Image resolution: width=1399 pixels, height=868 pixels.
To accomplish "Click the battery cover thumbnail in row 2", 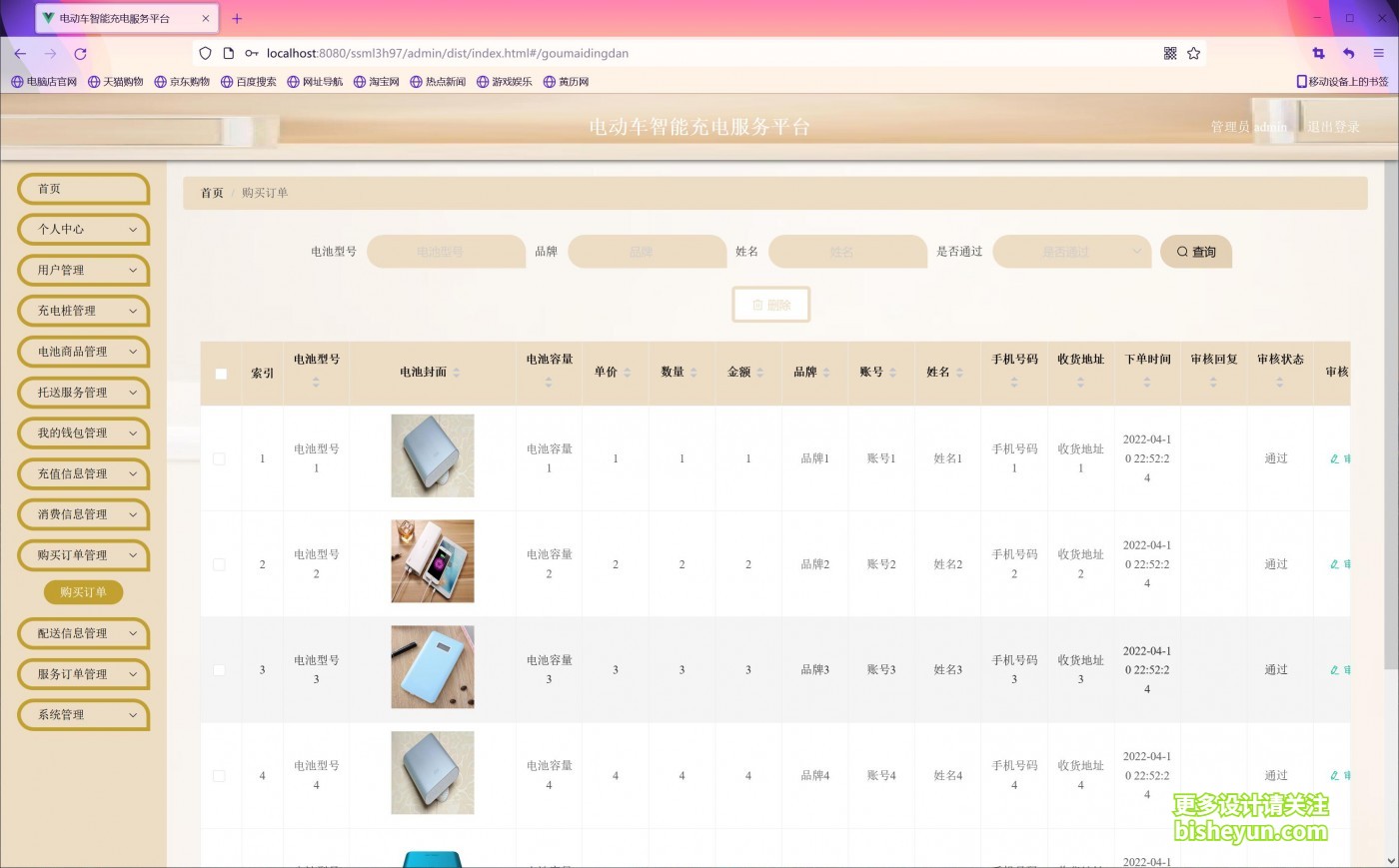I will click(433, 561).
